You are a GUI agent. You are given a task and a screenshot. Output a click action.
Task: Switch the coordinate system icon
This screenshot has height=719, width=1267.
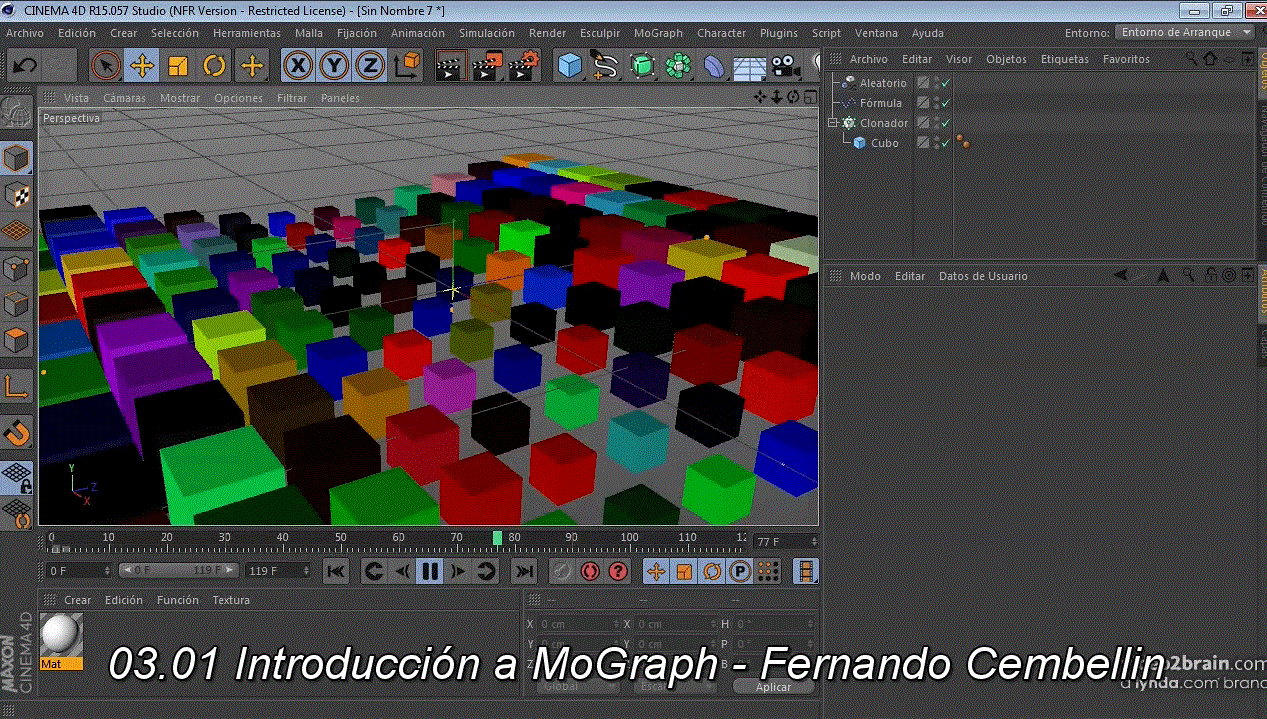[407, 66]
